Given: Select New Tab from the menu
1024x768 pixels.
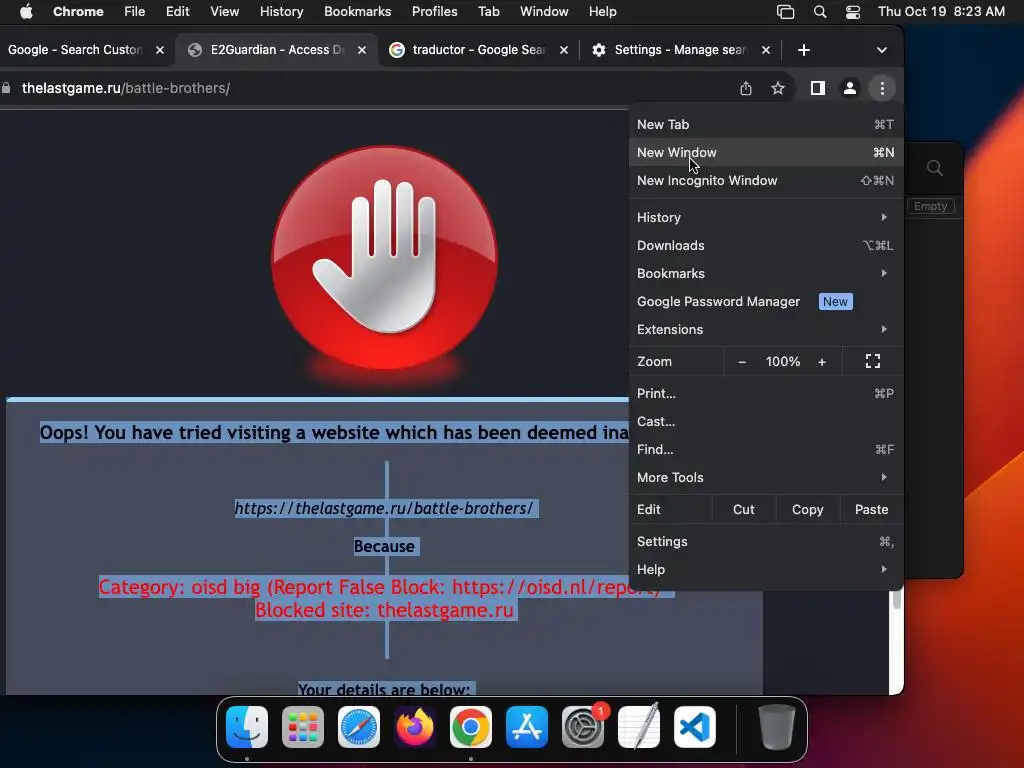Looking at the screenshot, I should [x=765, y=124].
